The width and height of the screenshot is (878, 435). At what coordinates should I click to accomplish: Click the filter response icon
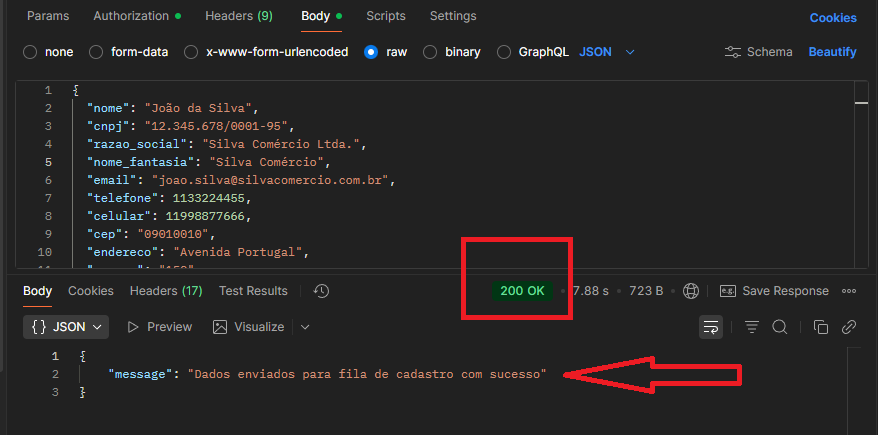(x=752, y=327)
